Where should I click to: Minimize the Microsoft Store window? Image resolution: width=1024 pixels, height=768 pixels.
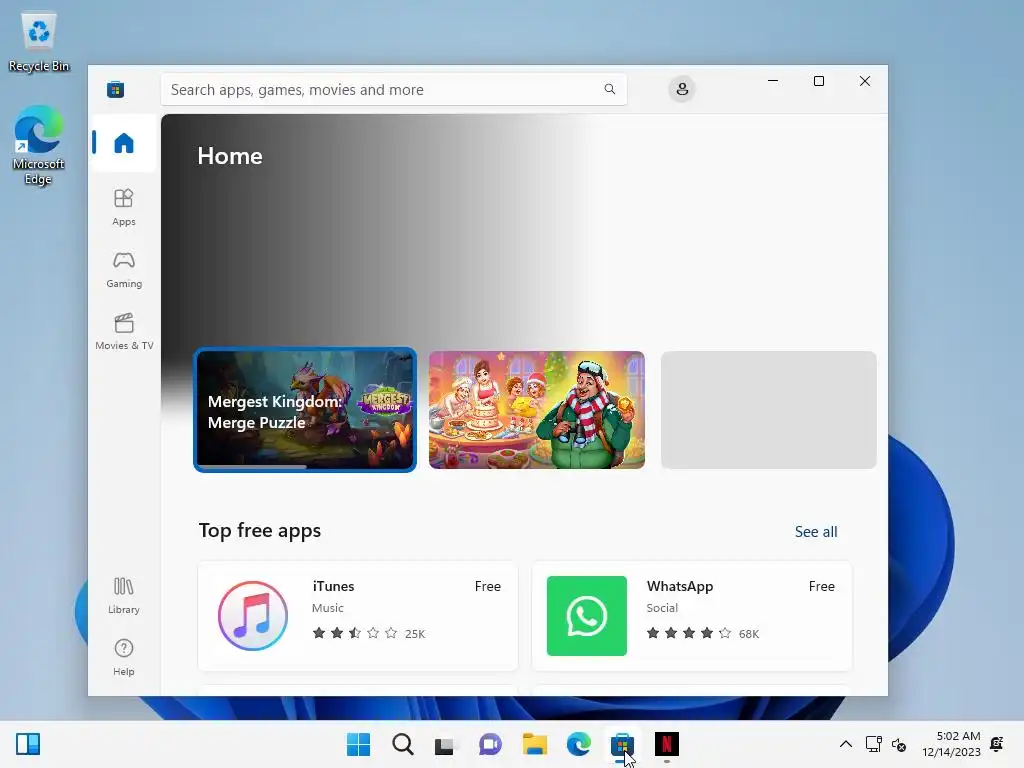773,81
